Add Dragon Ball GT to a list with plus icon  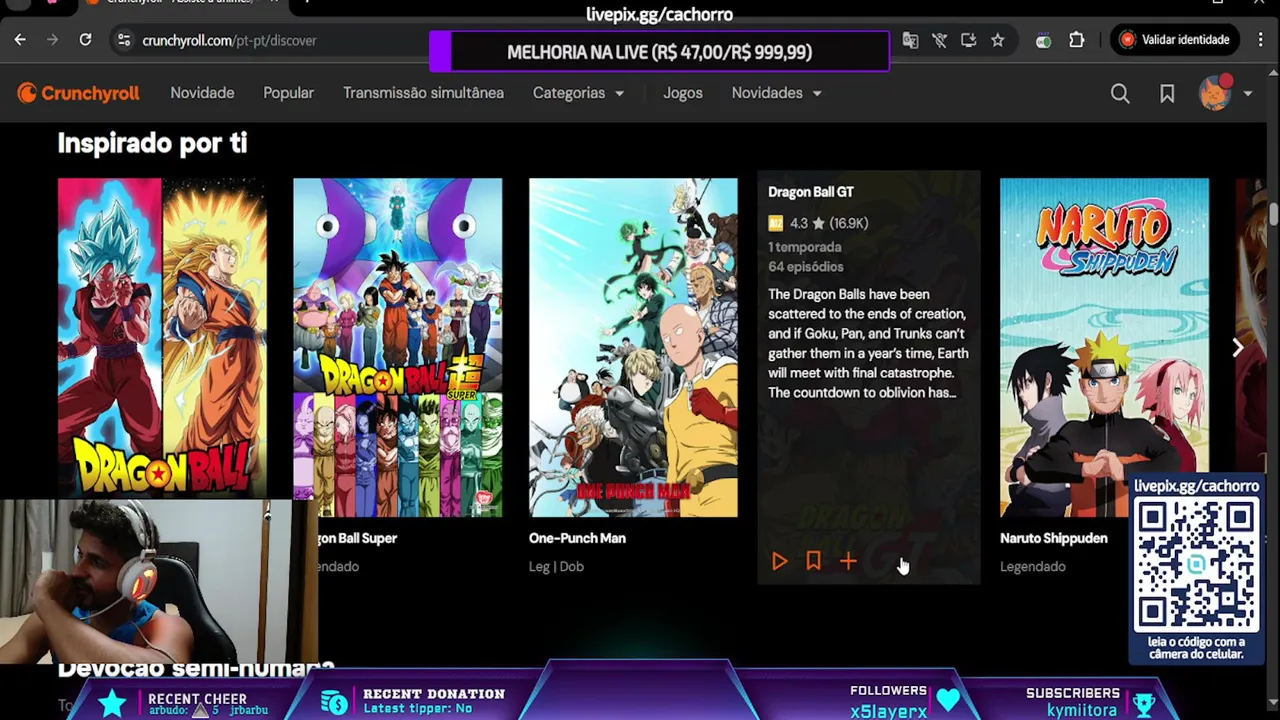click(848, 562)
